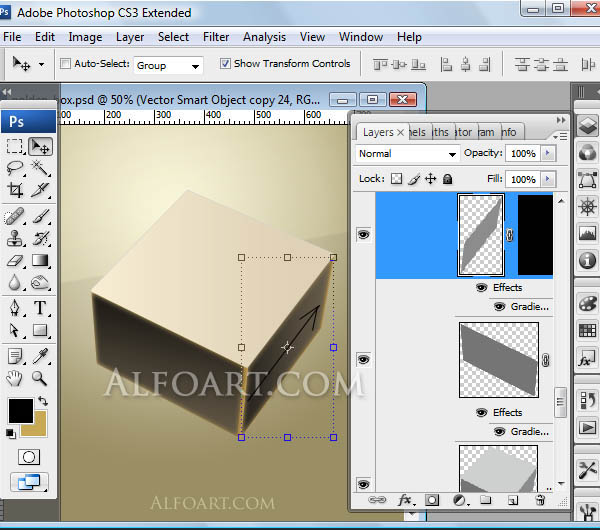The image size is (600, 530).
Task: Open the Edit menu
Action: (x=45, y=37)
